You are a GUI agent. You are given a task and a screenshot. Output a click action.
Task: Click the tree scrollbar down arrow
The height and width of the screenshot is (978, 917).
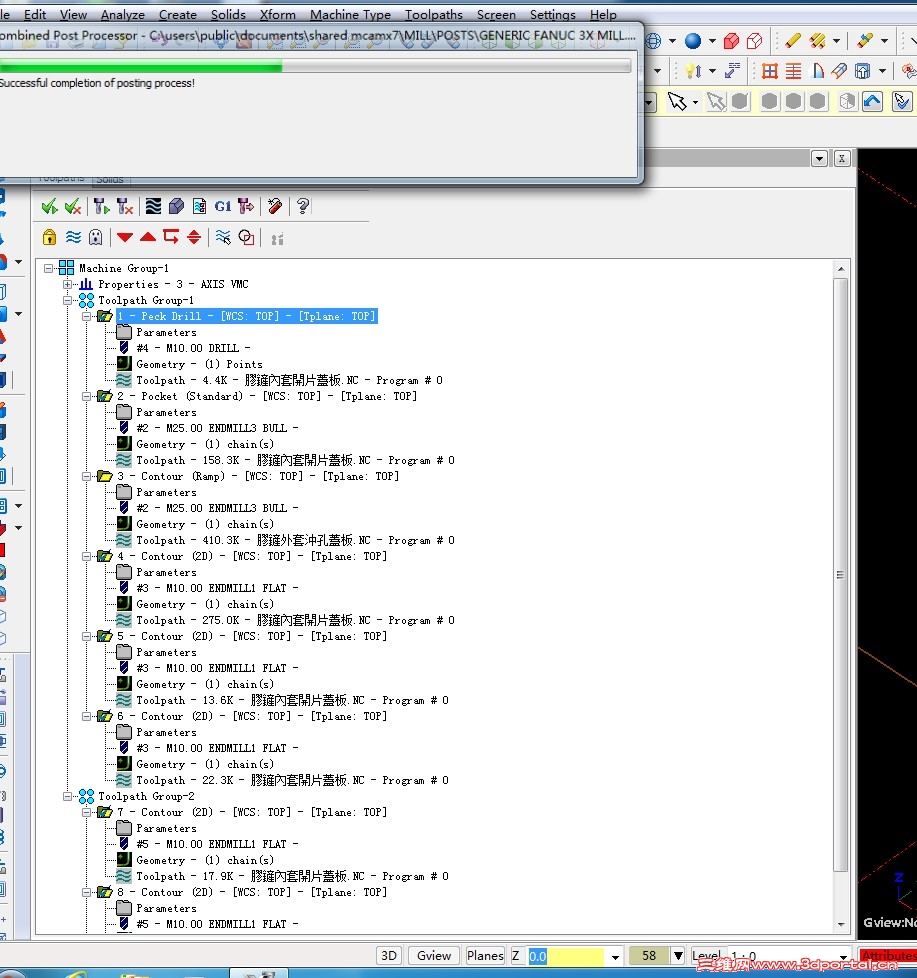coord(841,925)
